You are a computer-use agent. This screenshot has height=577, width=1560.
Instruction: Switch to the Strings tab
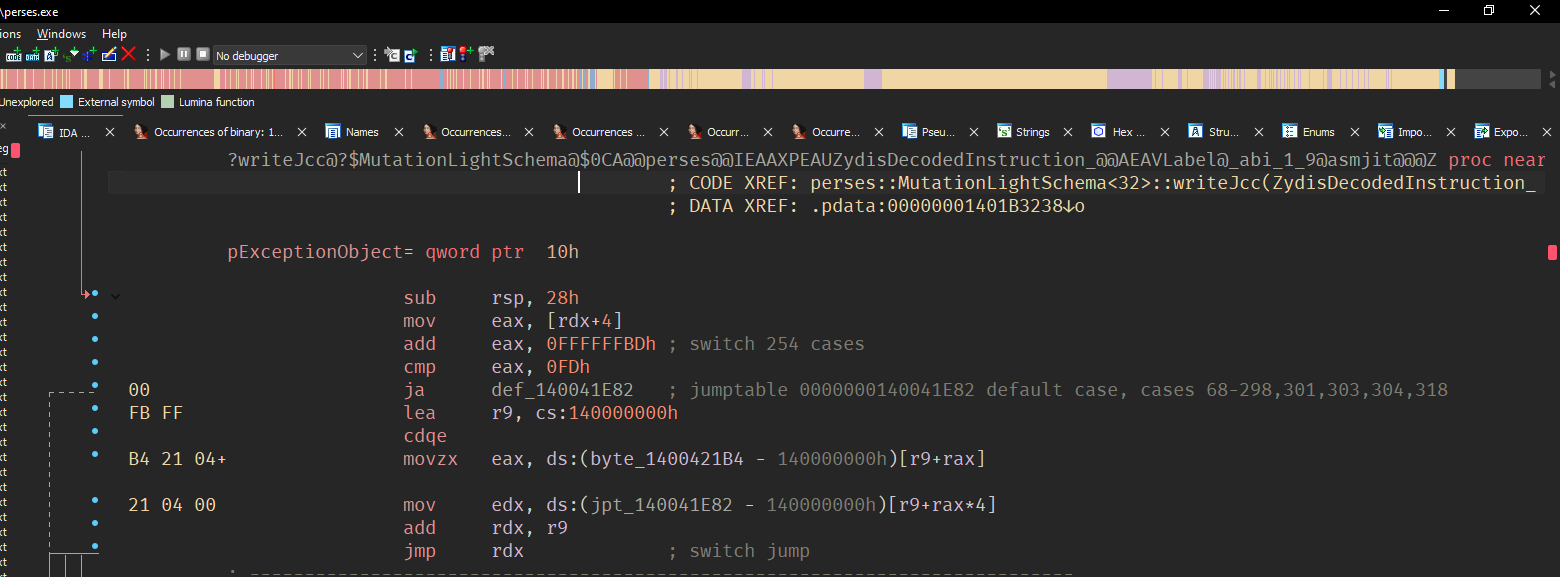pyautogui.click(x=1032, y=132)
